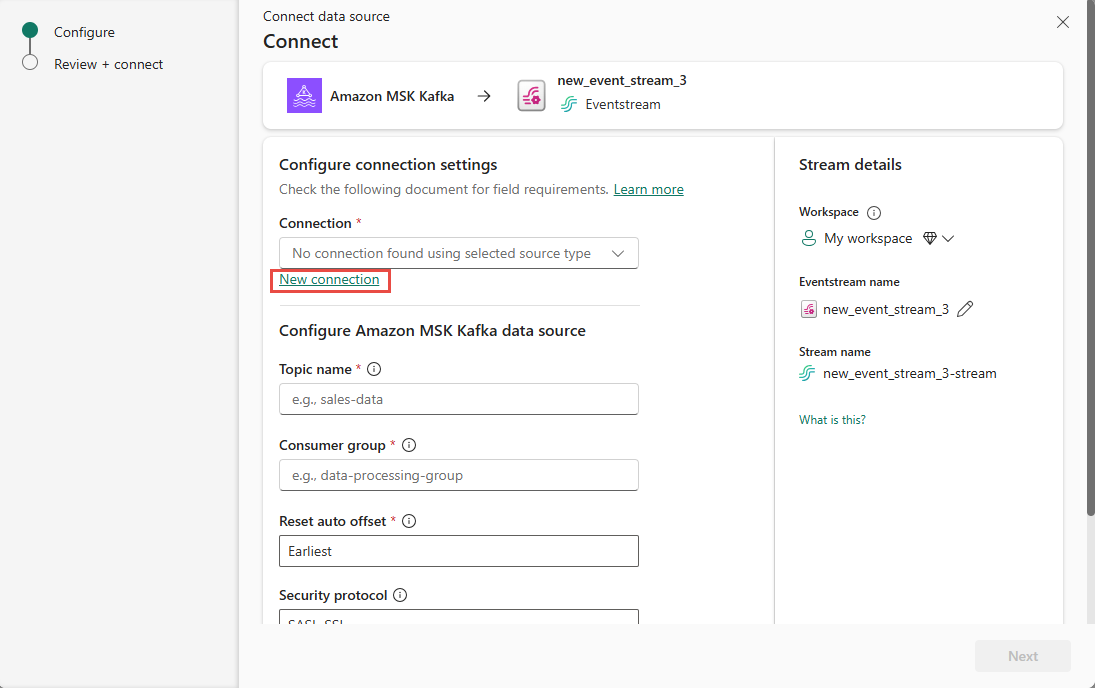1095x688 pixels.
Task: Click the Amazon MSK Kafka title text
Action: pyautogui.click(x=392, y=96)
